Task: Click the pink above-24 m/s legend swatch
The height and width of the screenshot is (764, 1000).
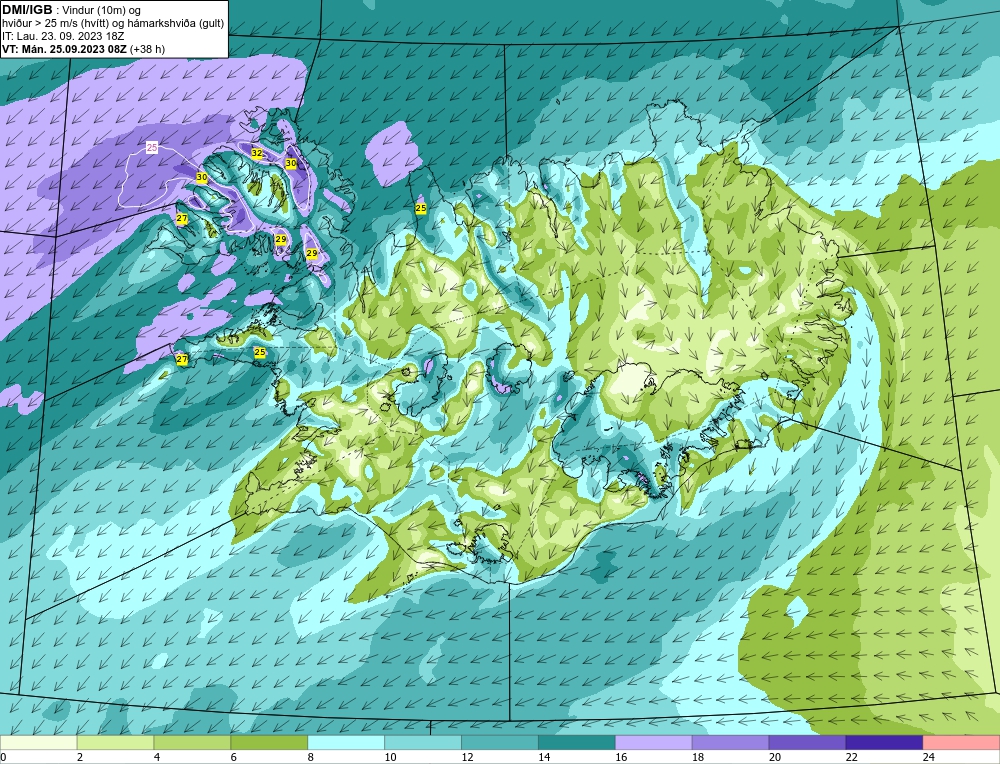Action: (961, 742)
